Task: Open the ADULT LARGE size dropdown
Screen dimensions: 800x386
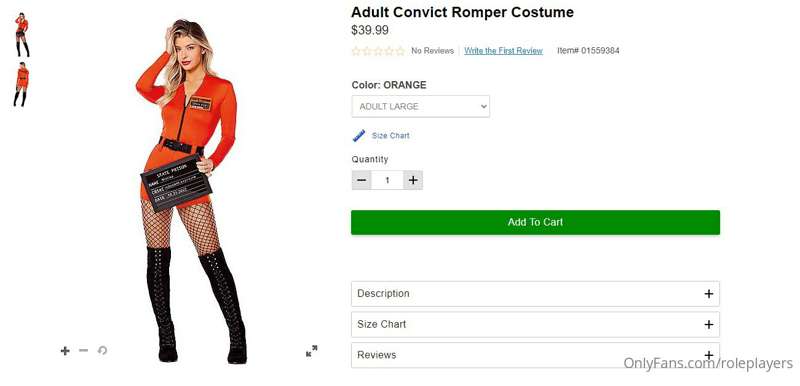Action: point(420,107)
